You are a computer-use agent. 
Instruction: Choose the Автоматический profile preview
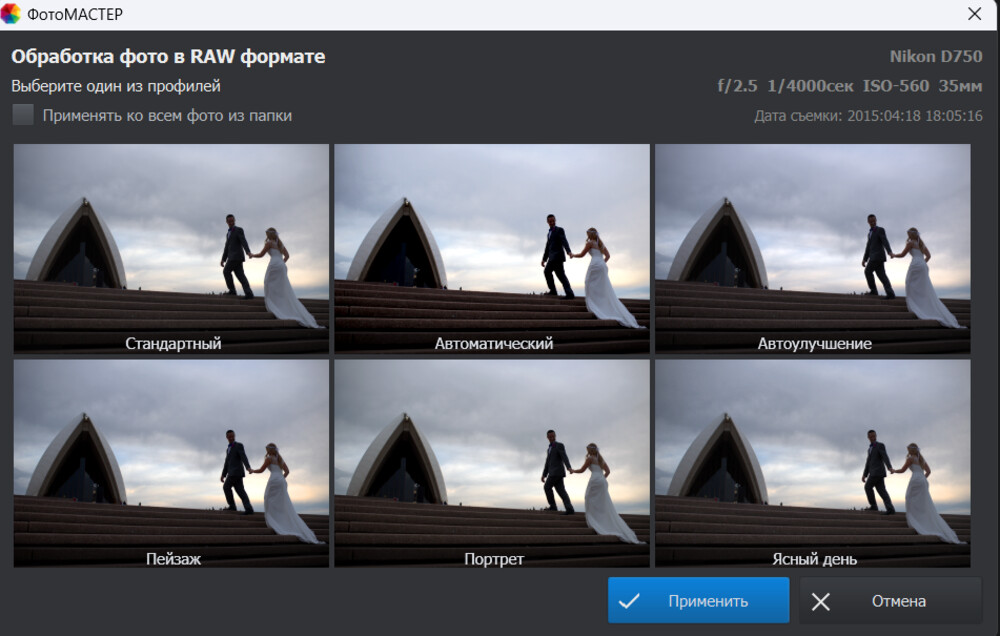coord(492,248)
